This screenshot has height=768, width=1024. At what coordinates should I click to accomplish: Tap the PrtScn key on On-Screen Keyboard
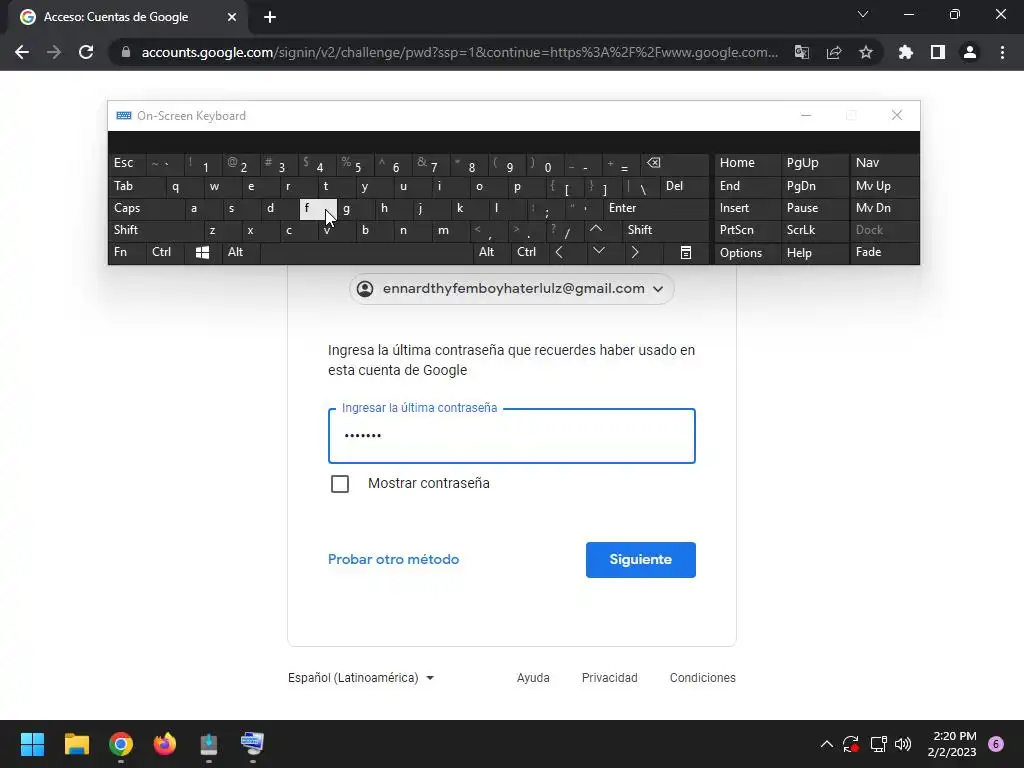[746, 230]
